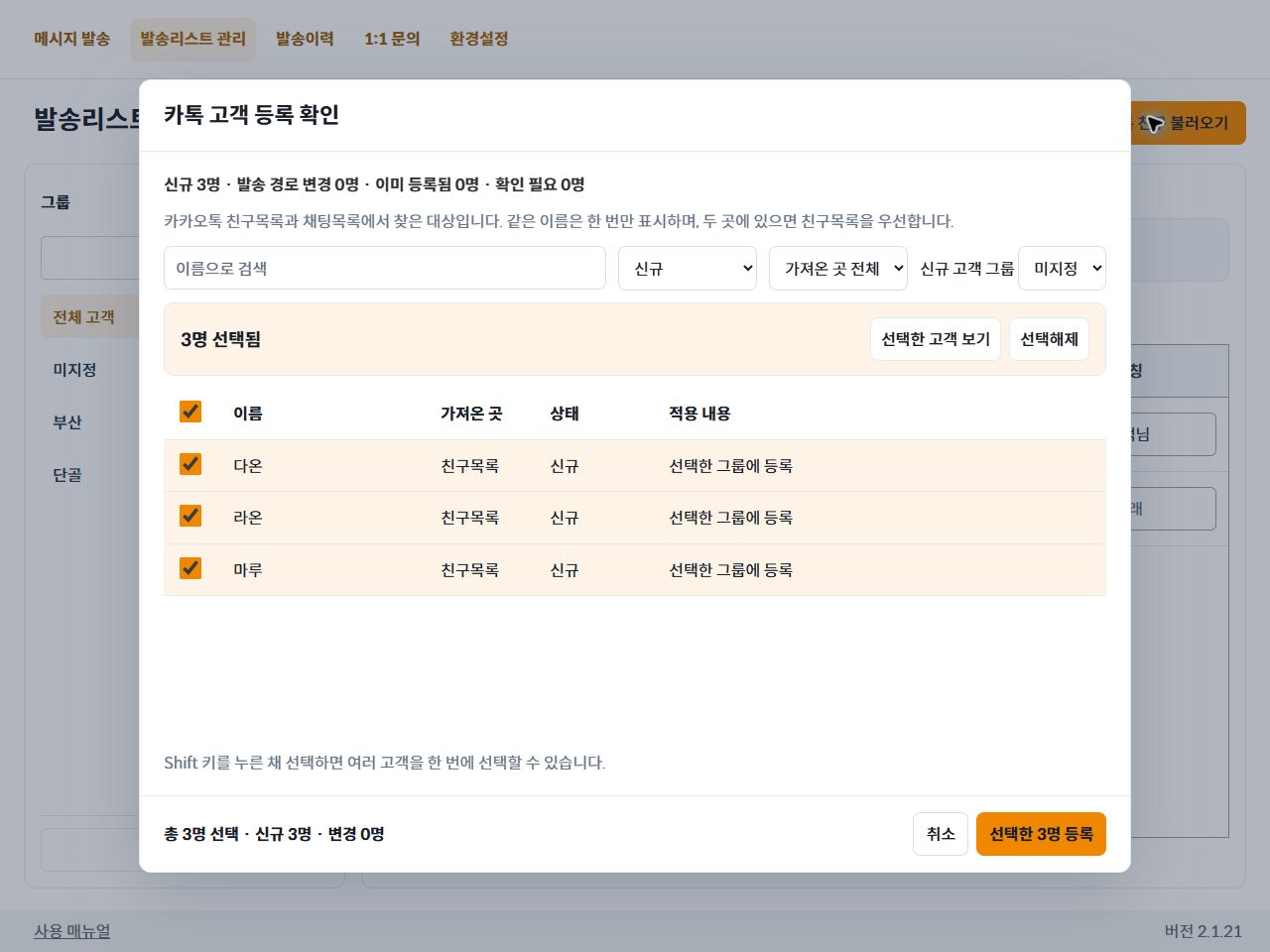Image resolution: width=1270 pixels, height=952 pixels.
Task: Open the 발송이력 tab
Action: coord(305,39)
